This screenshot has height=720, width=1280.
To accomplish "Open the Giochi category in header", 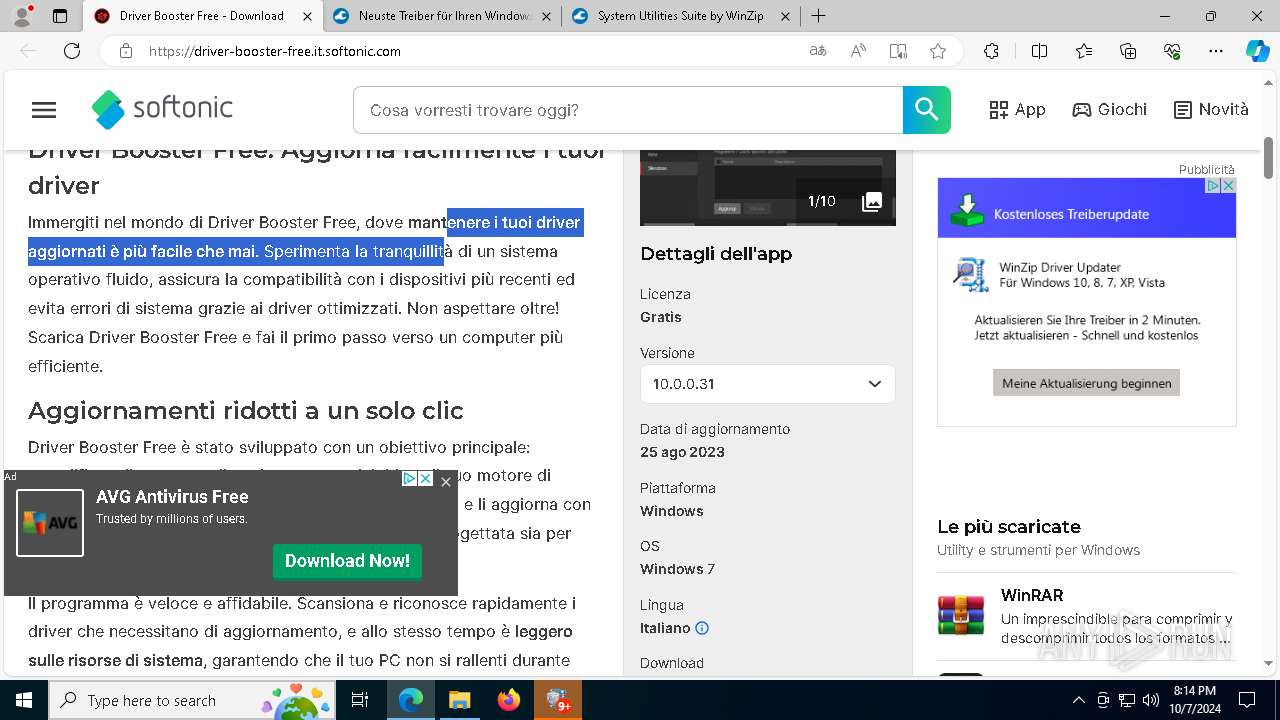I will point(1109,110).
